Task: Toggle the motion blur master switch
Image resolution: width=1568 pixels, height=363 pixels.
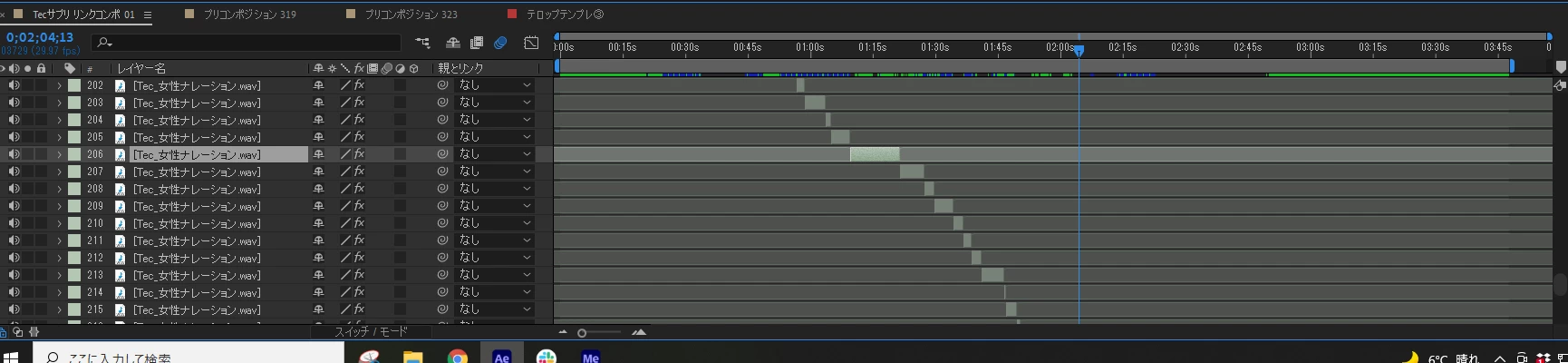Action: tap(500, 43)
